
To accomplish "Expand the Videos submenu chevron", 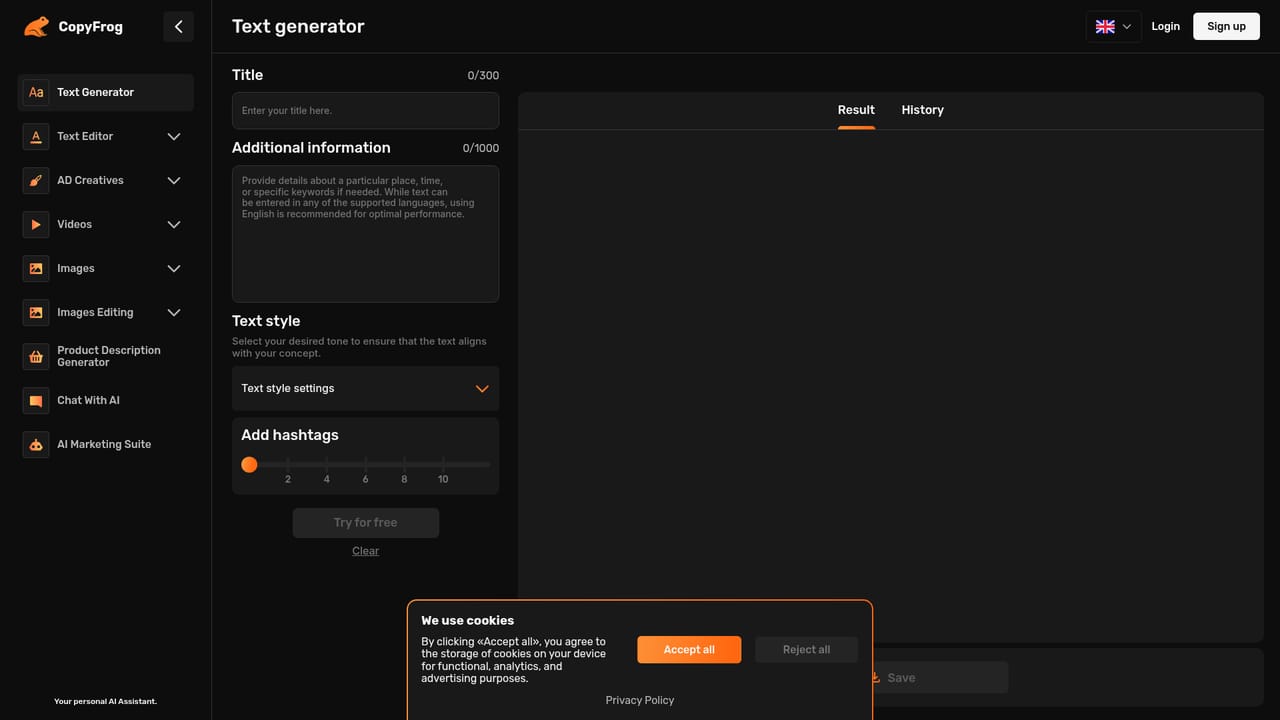I will point(174,224).
